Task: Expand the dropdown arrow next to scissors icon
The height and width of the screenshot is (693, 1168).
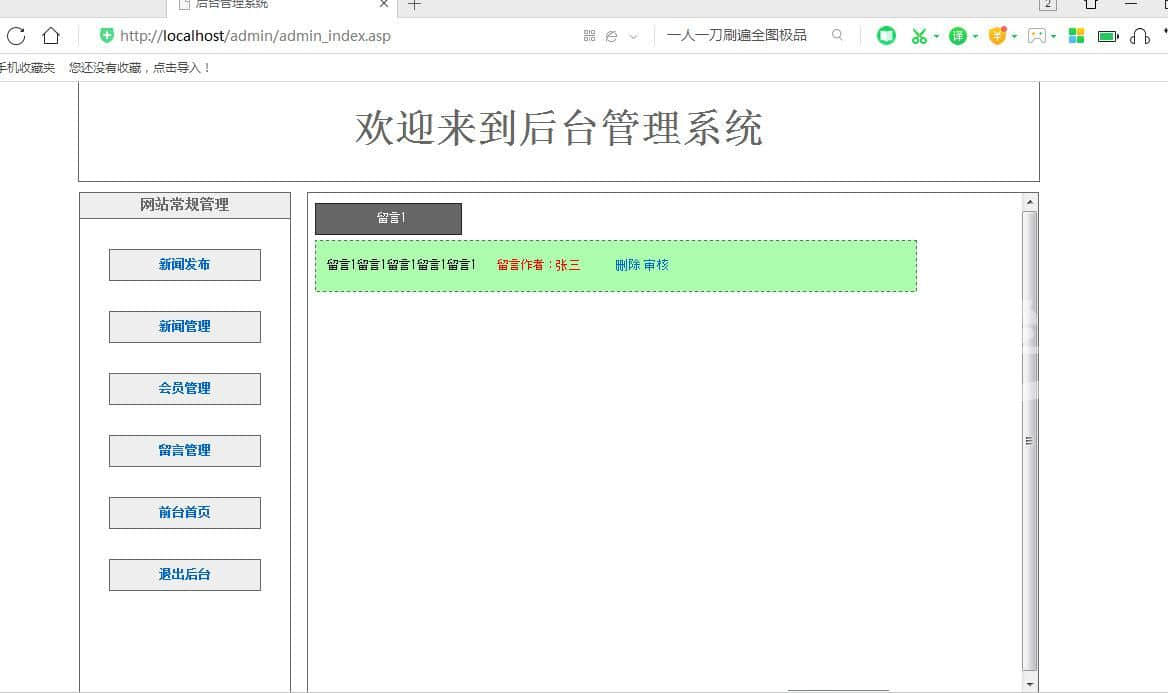Action: coord(936,37)
